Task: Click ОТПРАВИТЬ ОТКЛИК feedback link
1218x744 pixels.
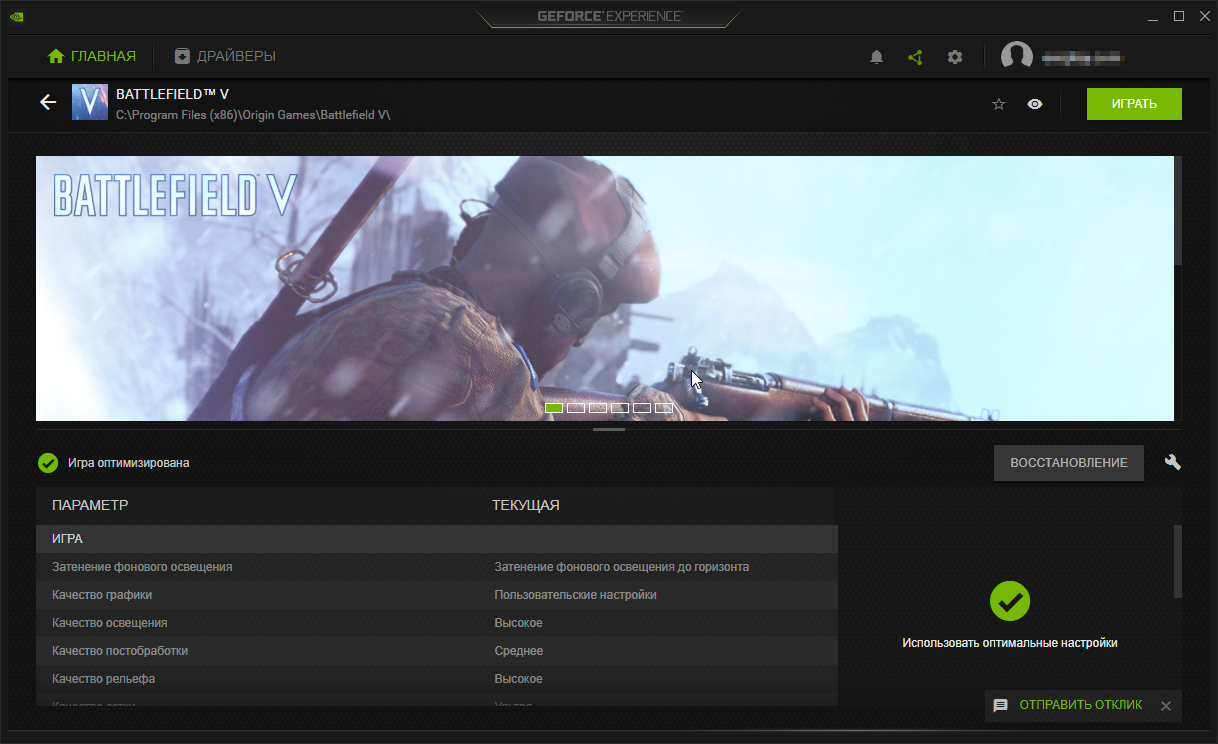Action: pyautogui.click(x=1080, y=705)
